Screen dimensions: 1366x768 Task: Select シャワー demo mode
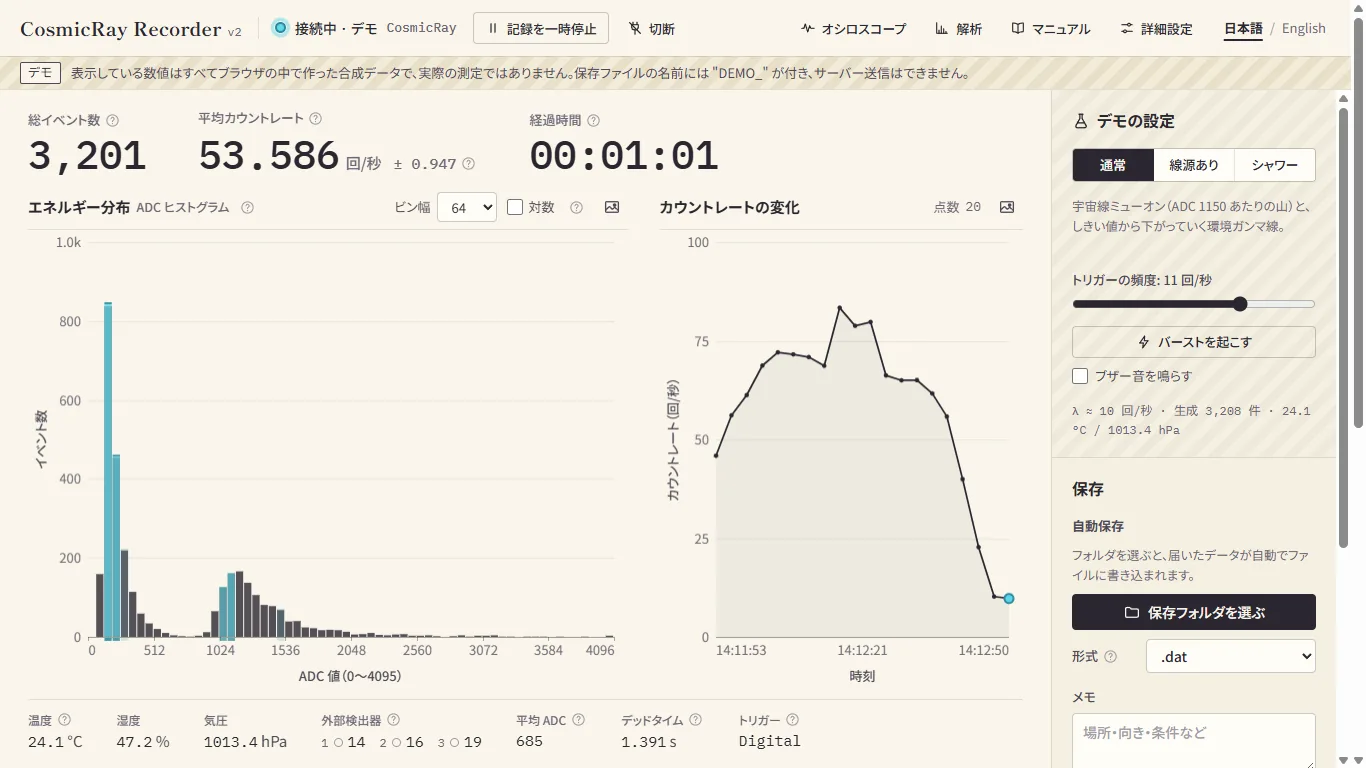(x=1275, y=165)
